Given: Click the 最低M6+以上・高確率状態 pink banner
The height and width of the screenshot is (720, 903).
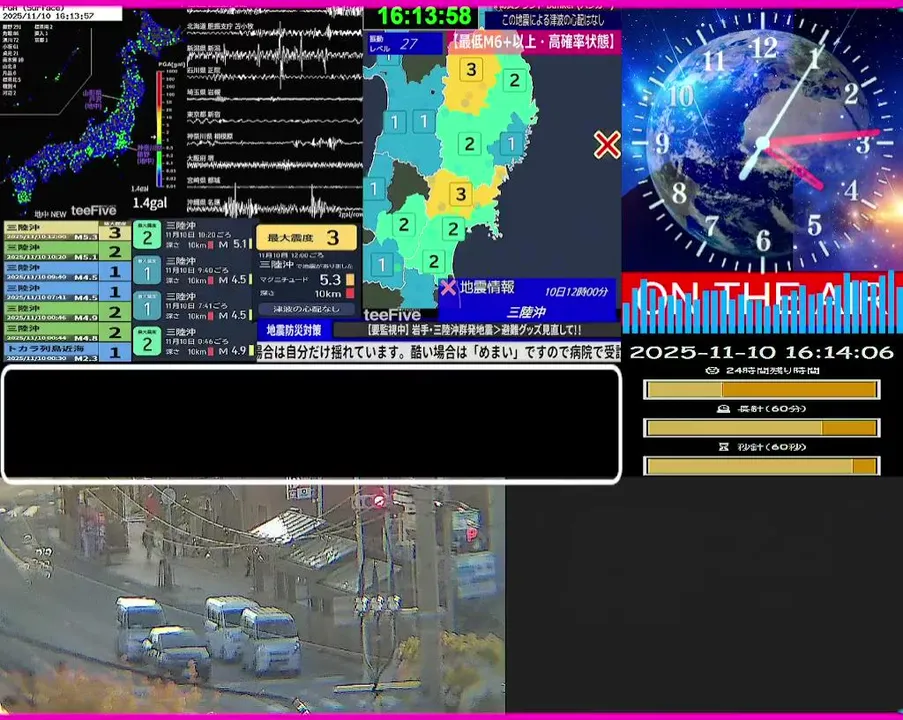Looking at the screenshot, I should (534, 41).
